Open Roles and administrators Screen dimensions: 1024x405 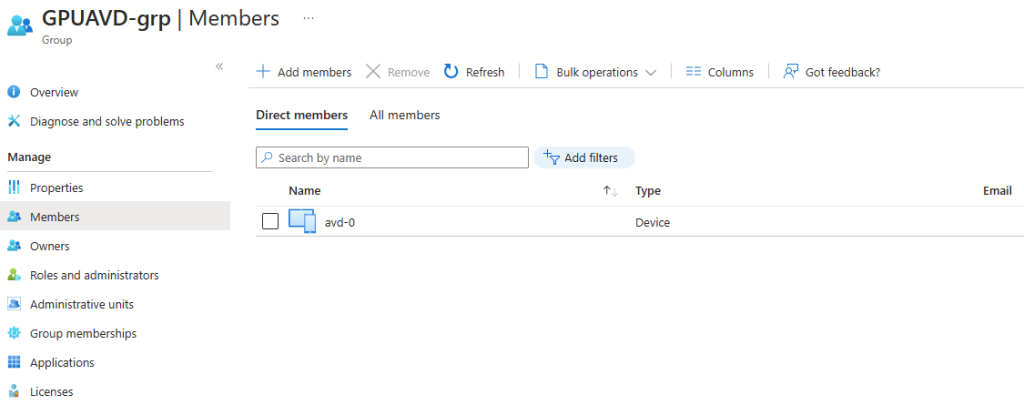pos(94,275)
